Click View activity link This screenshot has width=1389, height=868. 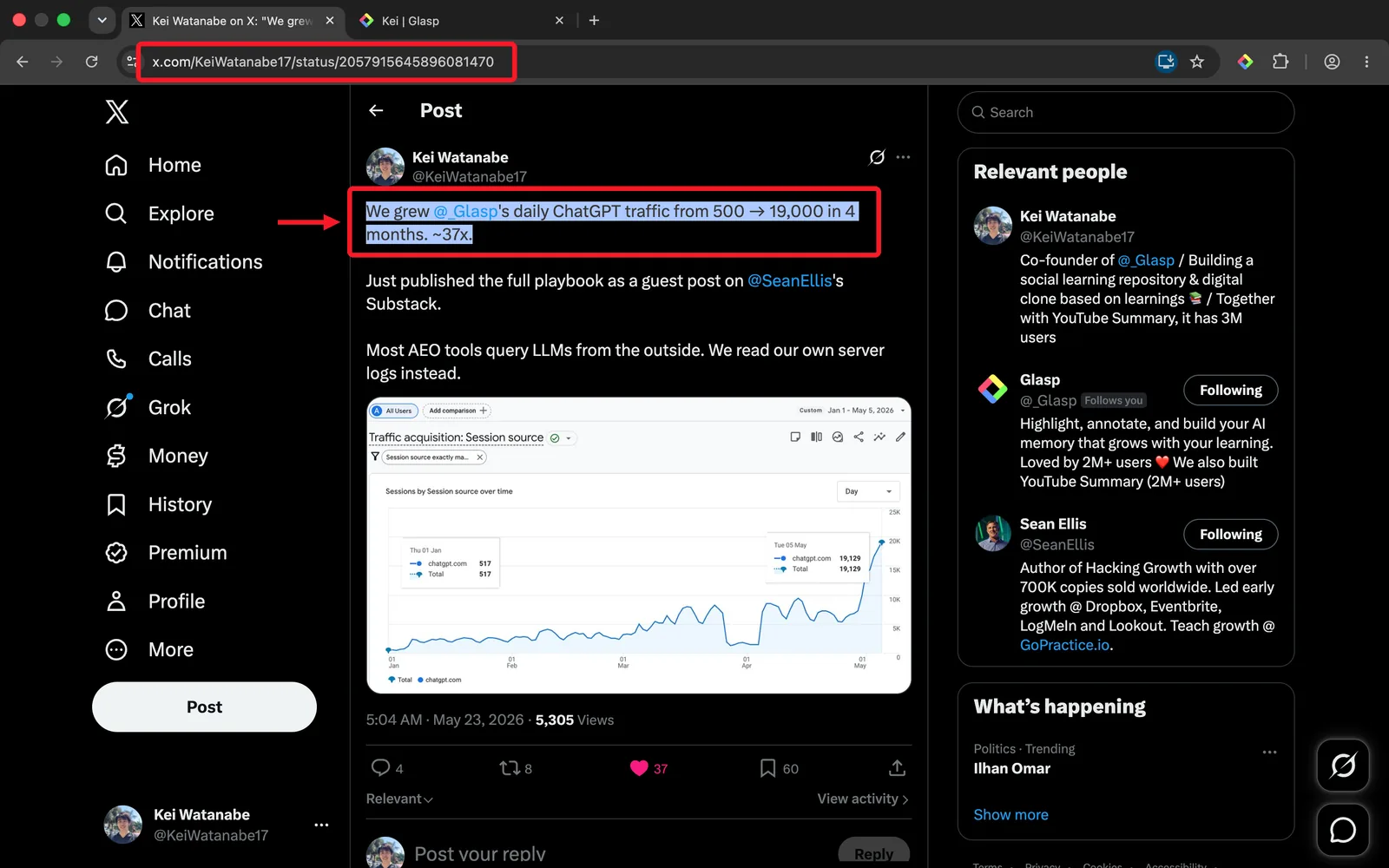pos(863,799)
